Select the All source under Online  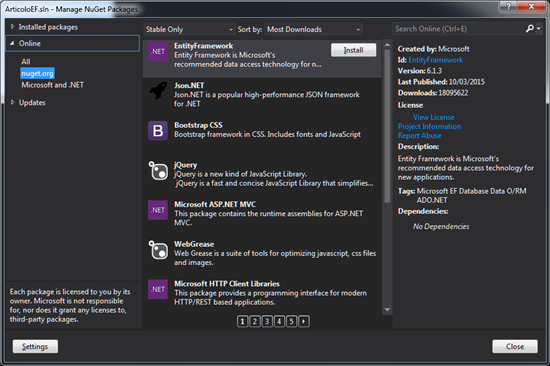coord(26,61)
